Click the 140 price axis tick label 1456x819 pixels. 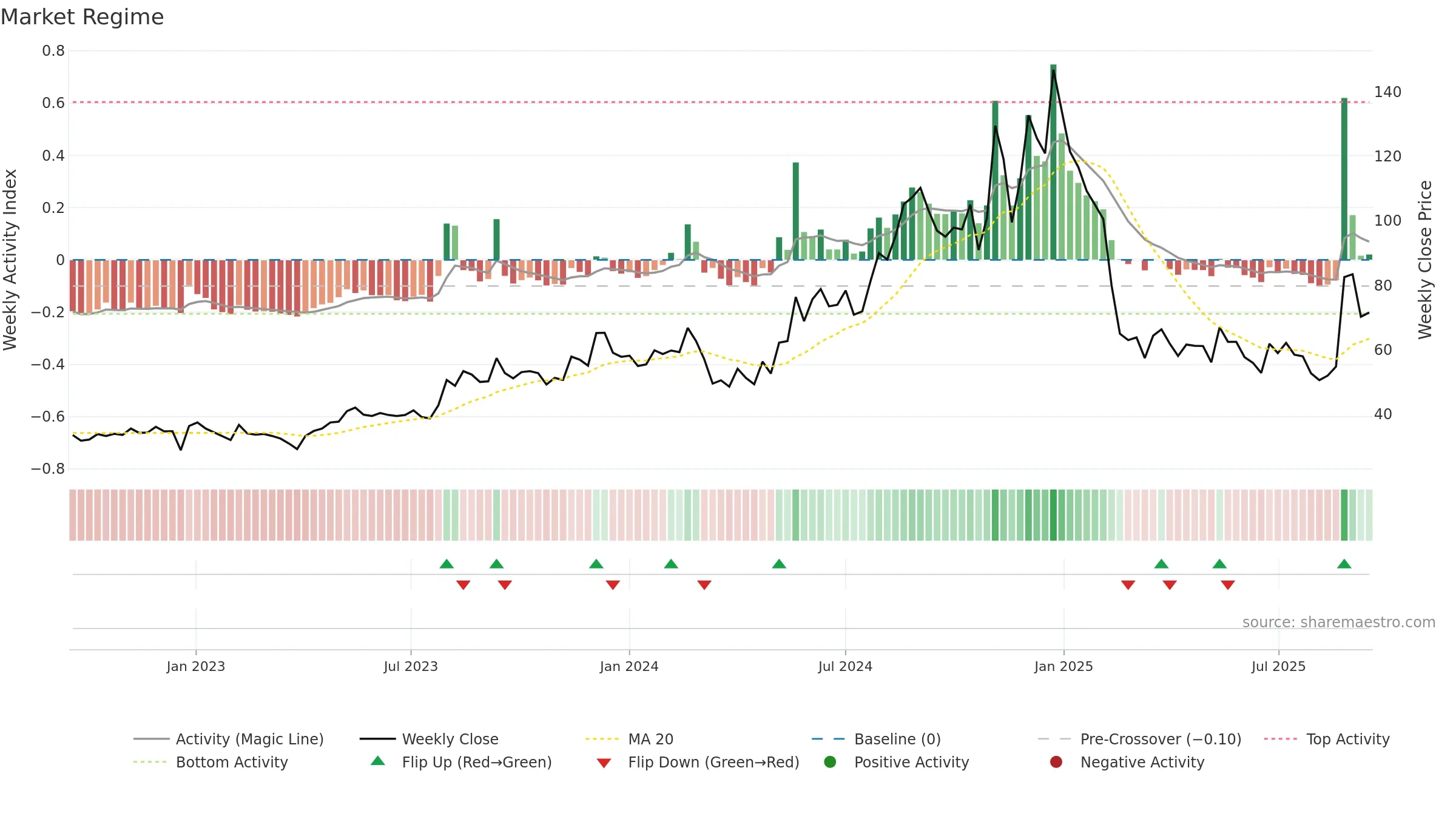[1388, 92]
